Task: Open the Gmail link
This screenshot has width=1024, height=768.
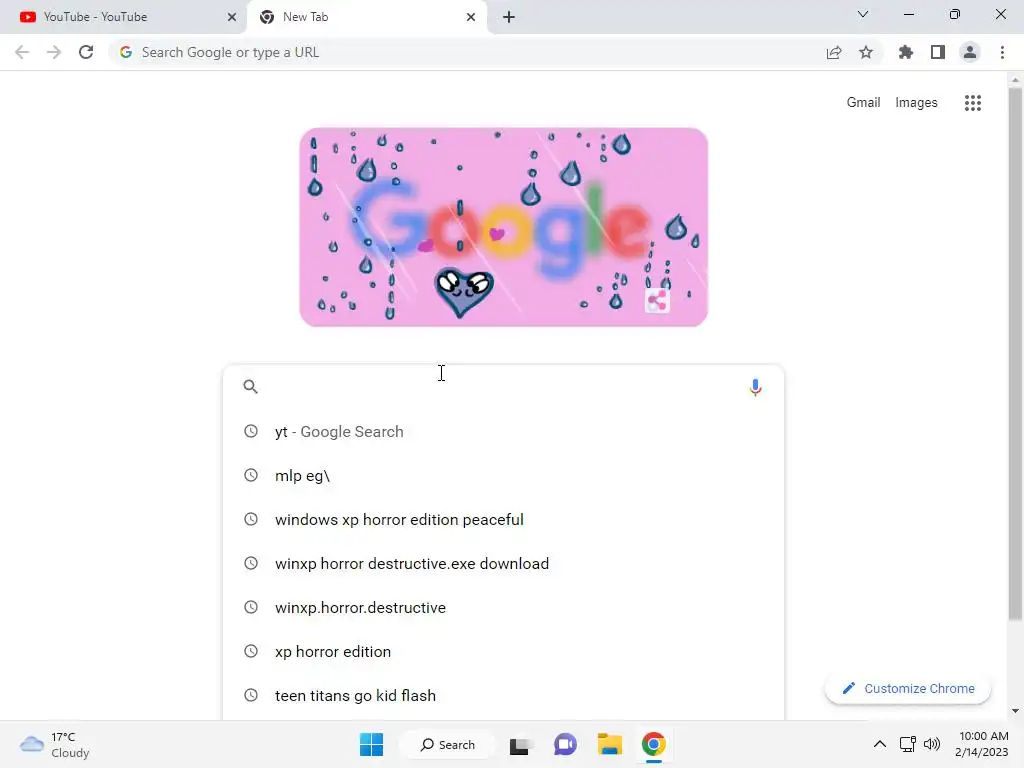Action: [x=863, y=103]
